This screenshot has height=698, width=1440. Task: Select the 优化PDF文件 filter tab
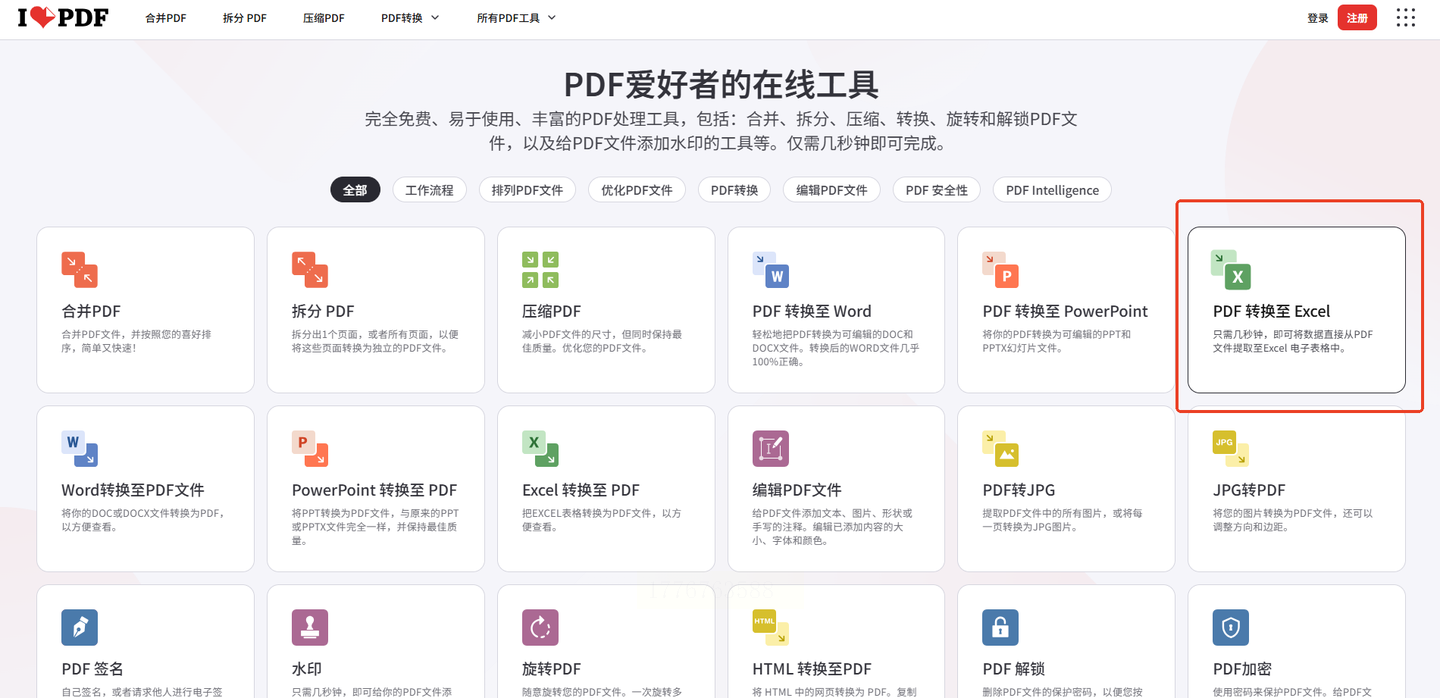click(x=637, y=190)
